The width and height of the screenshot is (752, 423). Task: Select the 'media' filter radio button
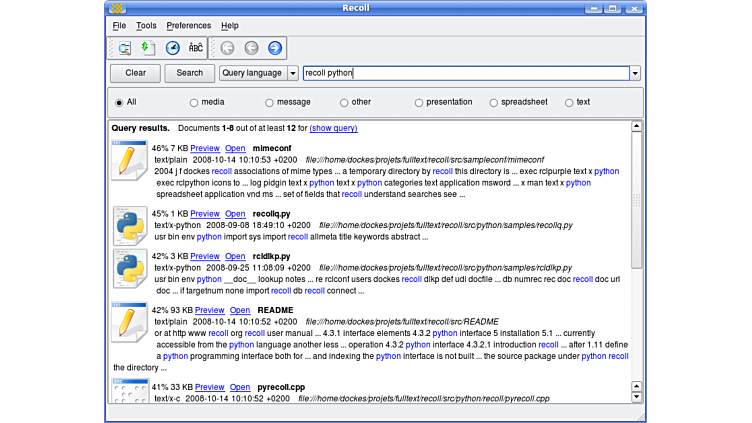click(194, 102)
